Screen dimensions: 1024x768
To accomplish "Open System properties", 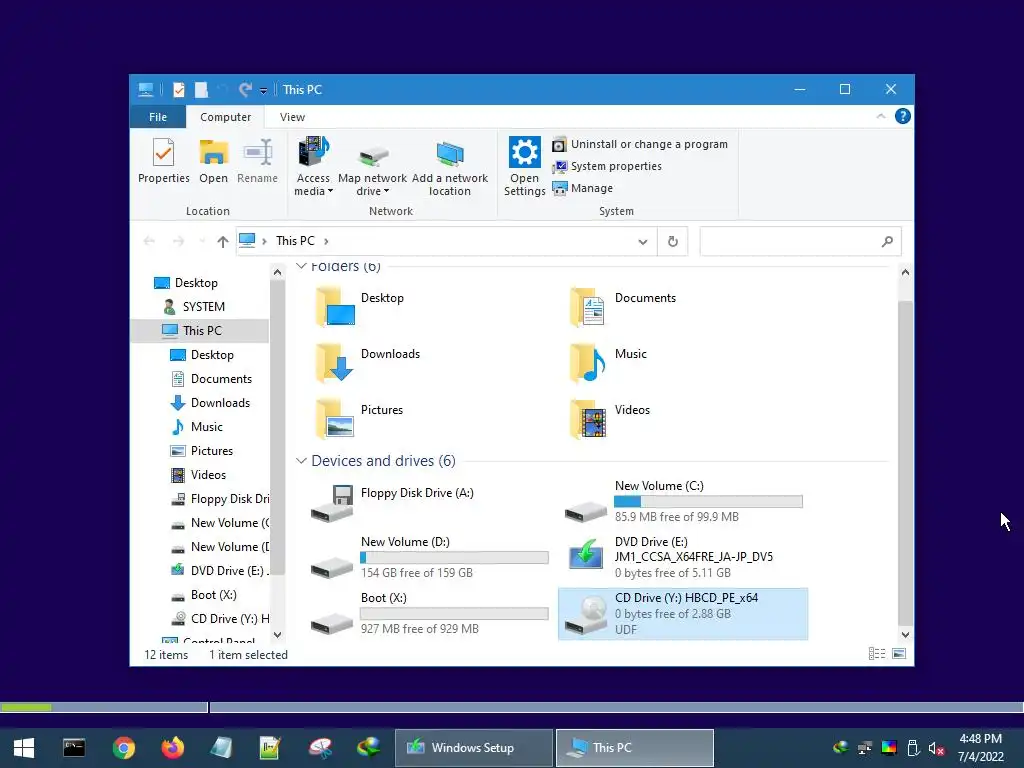I will coord(607,167).
